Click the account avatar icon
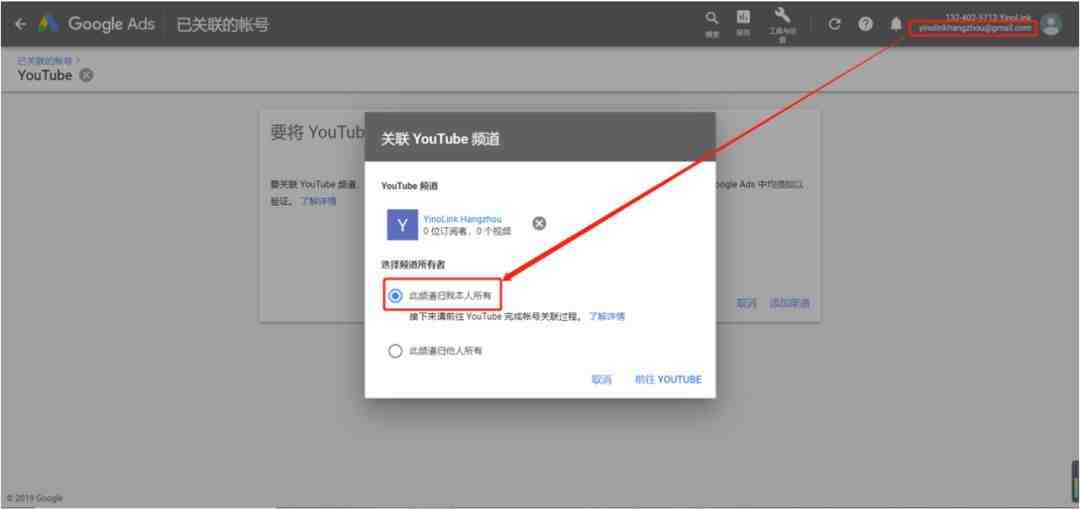This screenshot has width=1080, height=509. tap(1051, 24)
